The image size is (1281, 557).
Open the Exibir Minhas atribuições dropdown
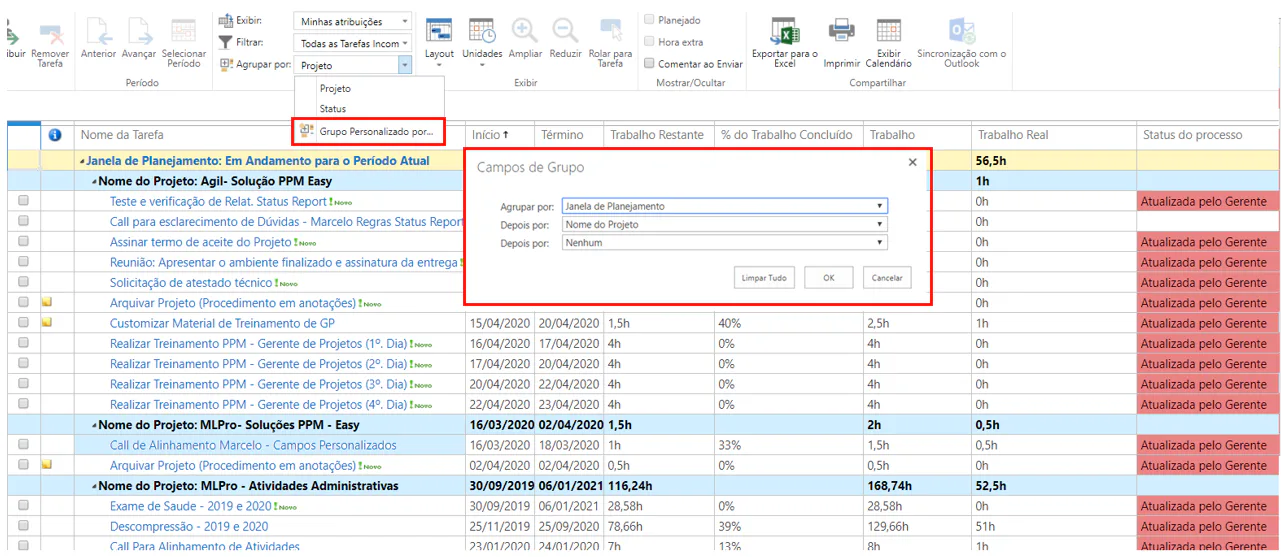click(x=354, y=21)
